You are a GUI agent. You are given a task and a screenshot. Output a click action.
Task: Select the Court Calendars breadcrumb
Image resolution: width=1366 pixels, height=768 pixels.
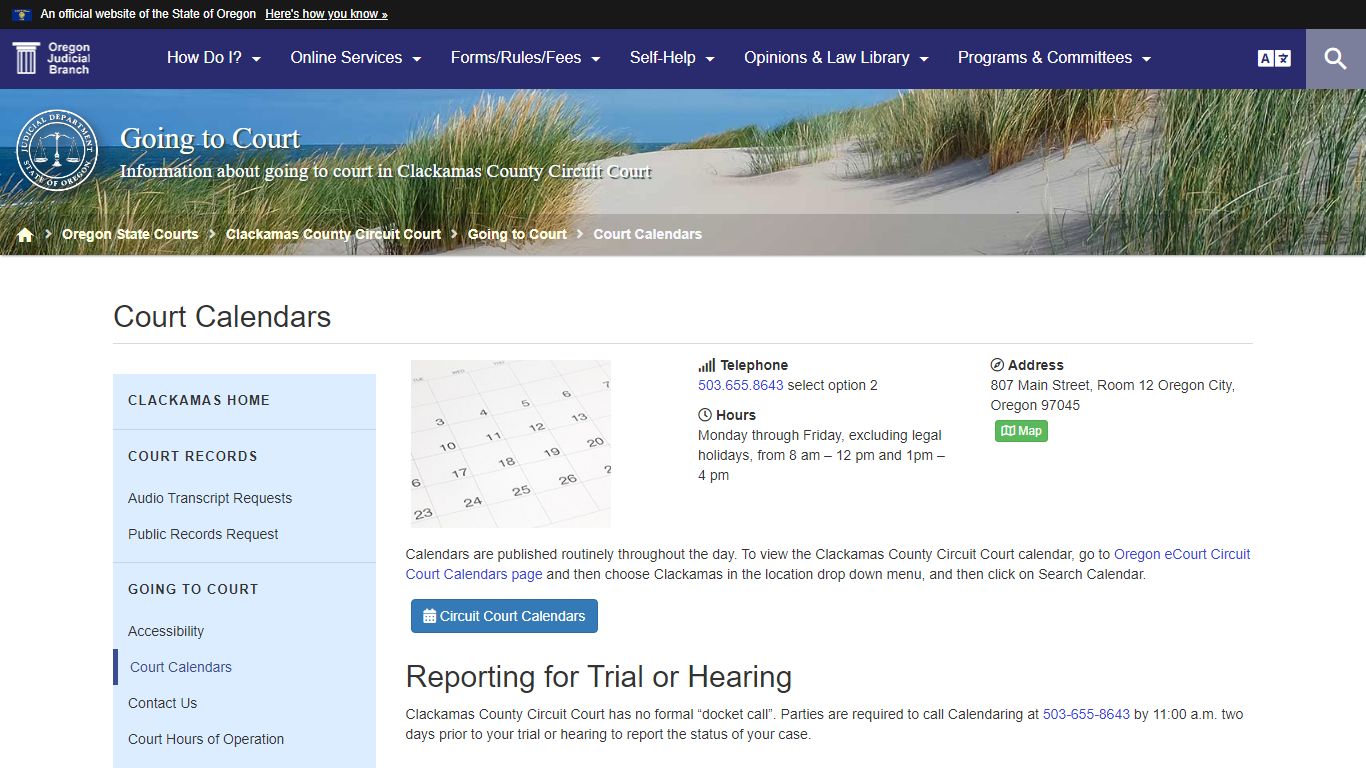click(x=648, y=234)
